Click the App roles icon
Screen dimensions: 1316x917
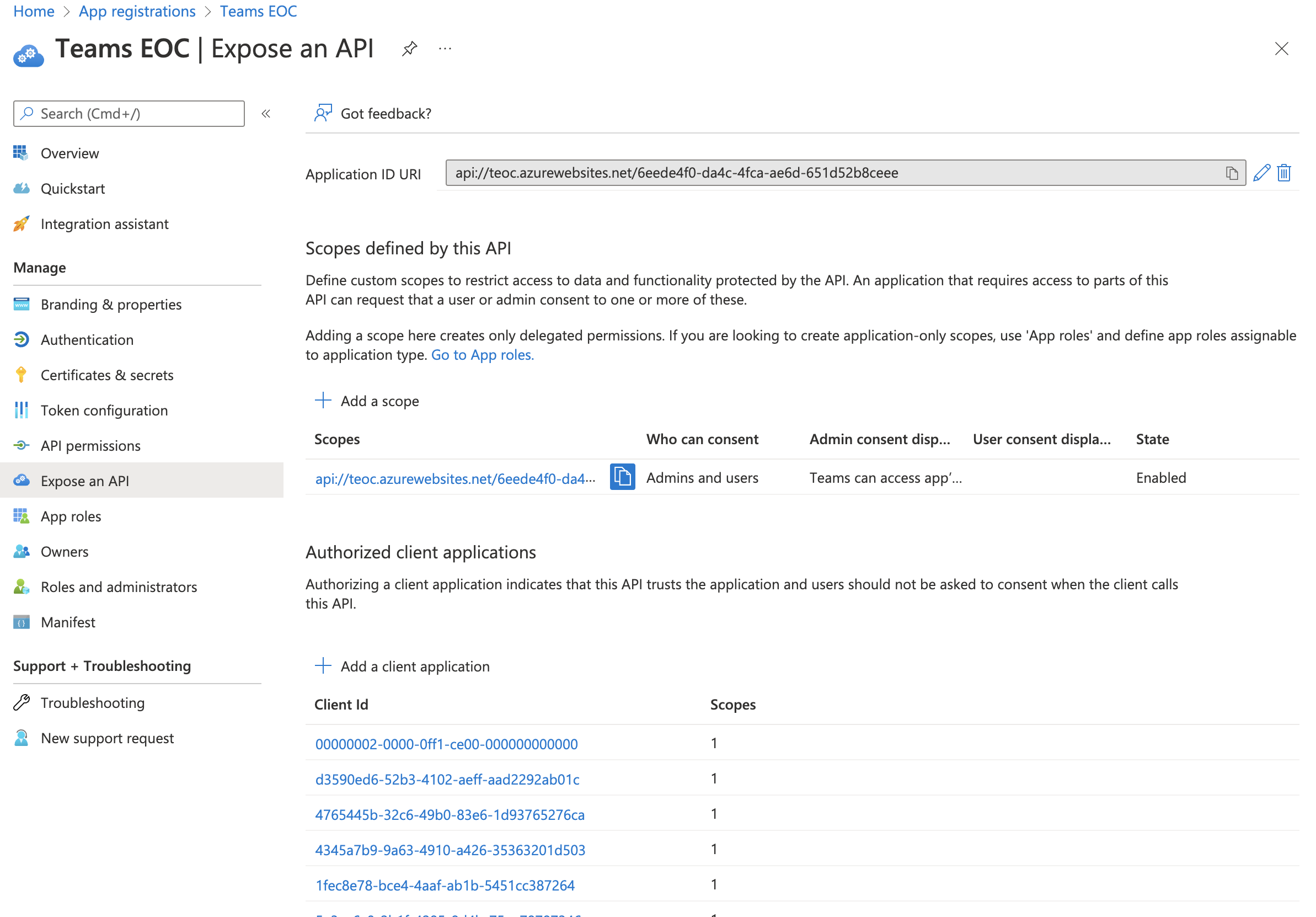(x=21, y=516)
